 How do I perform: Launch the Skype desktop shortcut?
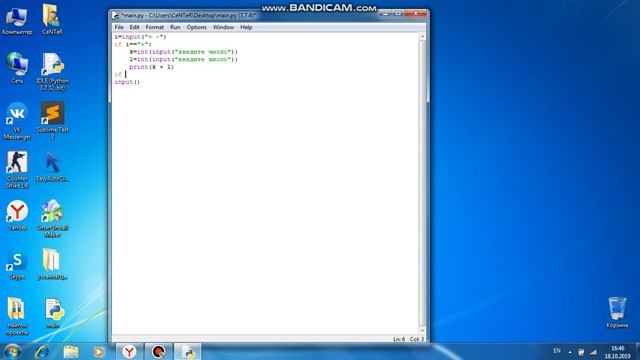pyautogui.click(x=17, y=265)
